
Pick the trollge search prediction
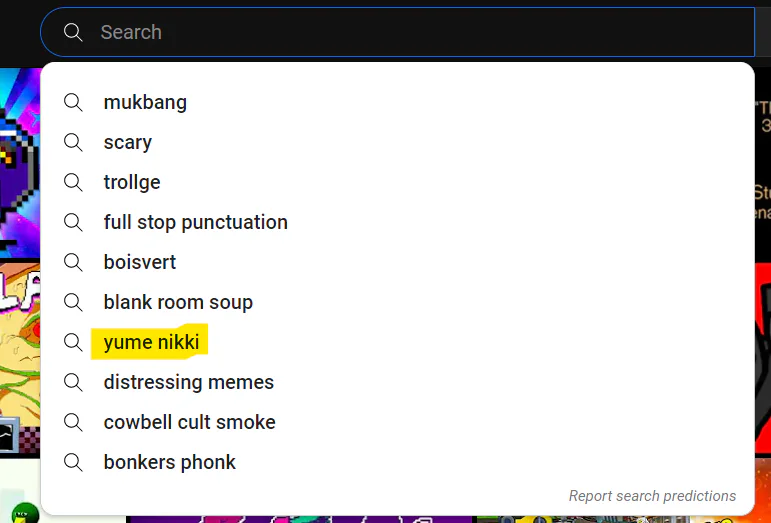pos(132,182)
